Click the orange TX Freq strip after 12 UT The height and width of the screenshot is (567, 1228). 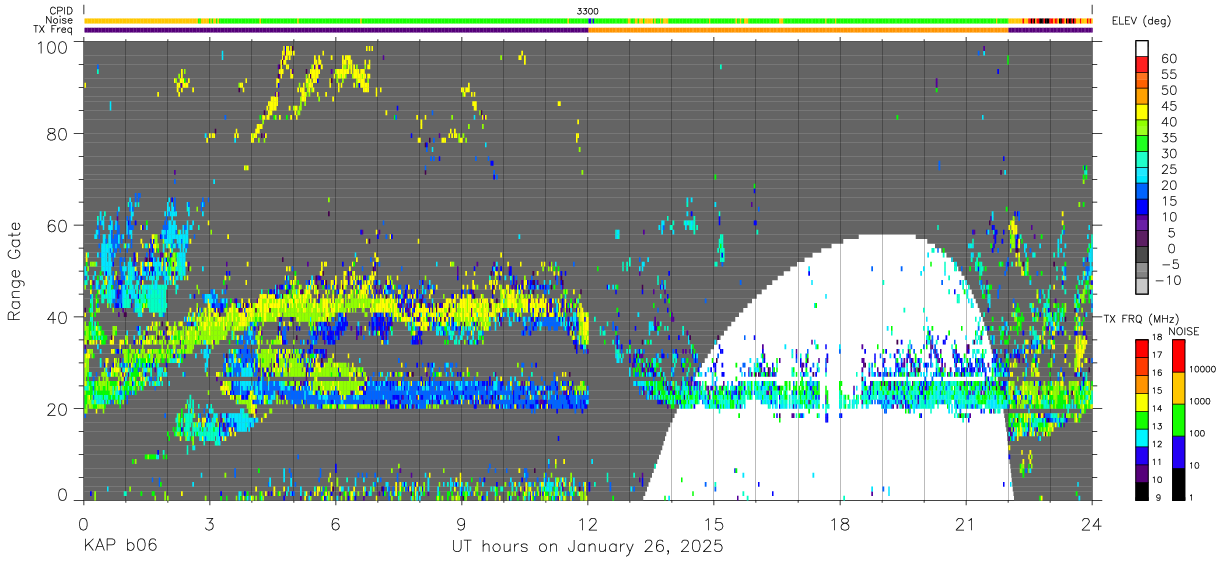tap(798, 30)
